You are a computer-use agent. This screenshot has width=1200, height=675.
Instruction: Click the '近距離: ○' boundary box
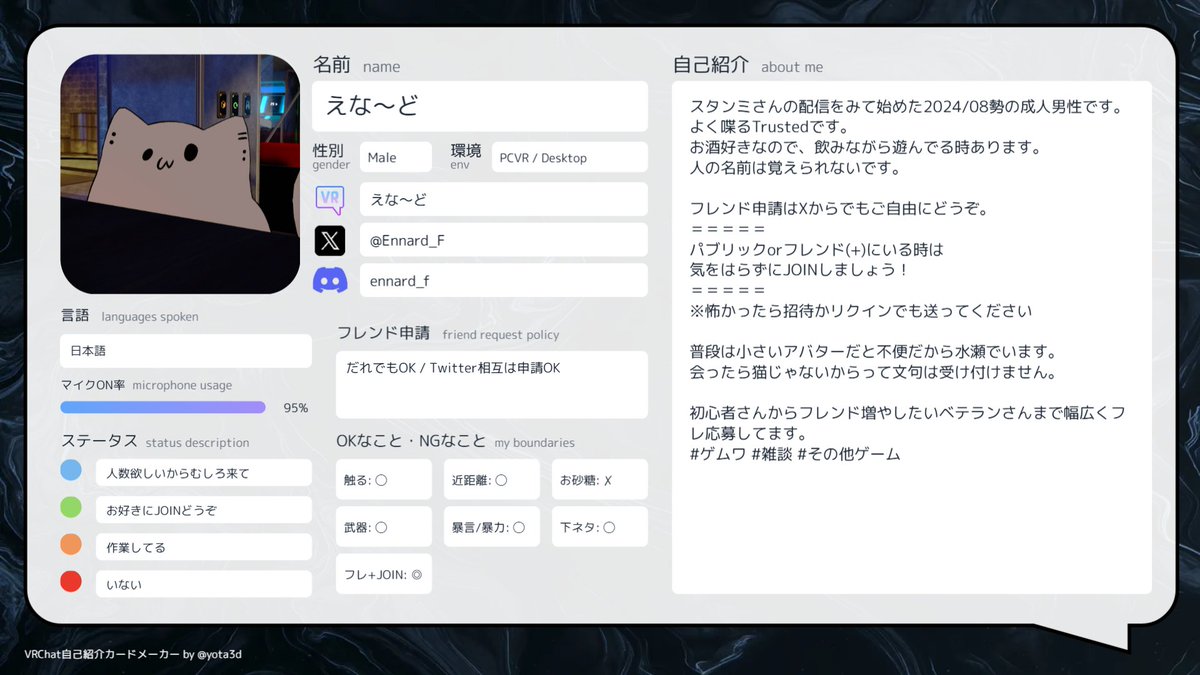coord(492,479)
